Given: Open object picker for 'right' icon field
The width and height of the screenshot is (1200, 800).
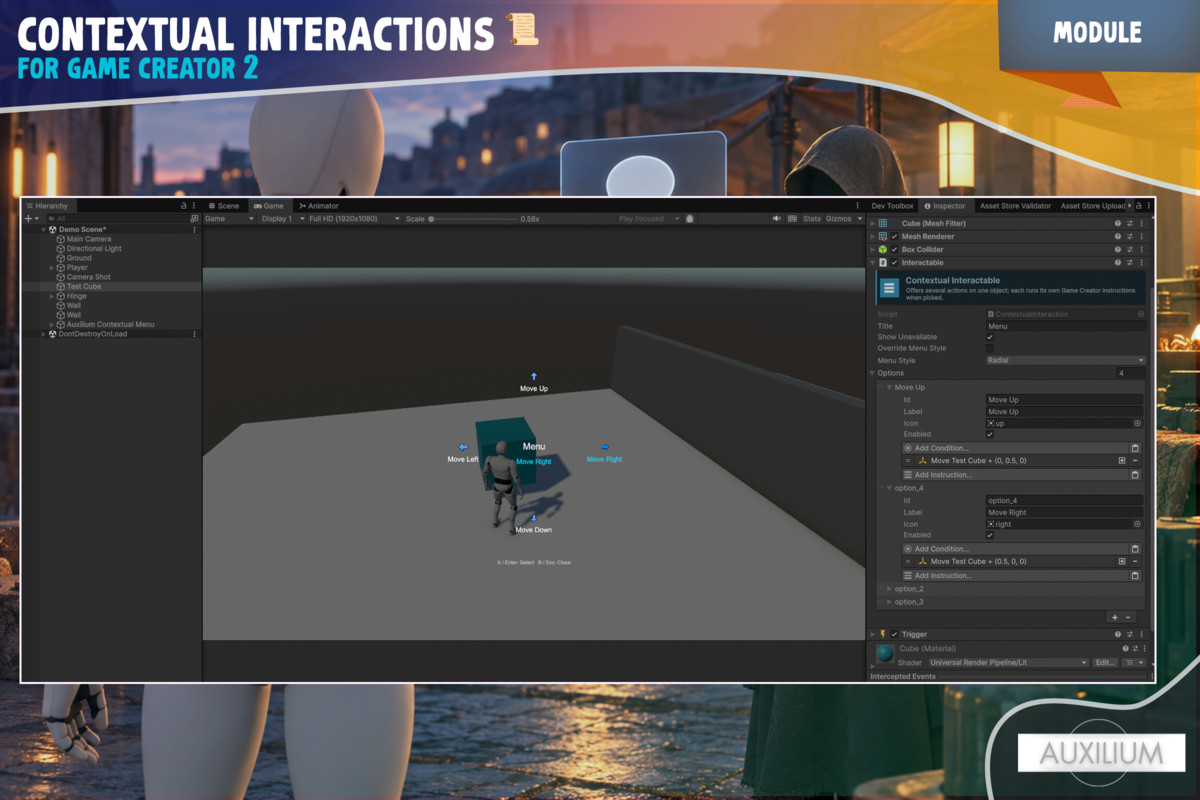Looking at the screenshot, I should 1137,524.
